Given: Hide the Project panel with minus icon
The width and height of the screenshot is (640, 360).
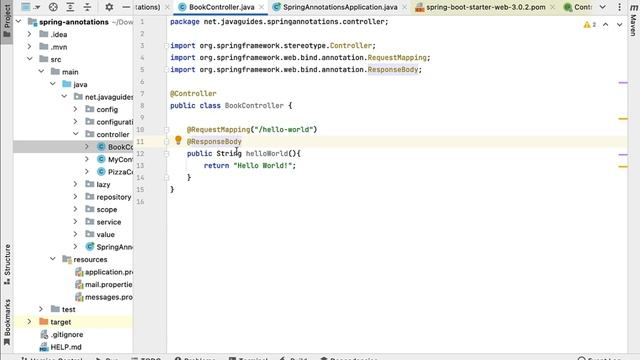Looking at the screenshot, I should pyautogui.click(x=126, y=7).
